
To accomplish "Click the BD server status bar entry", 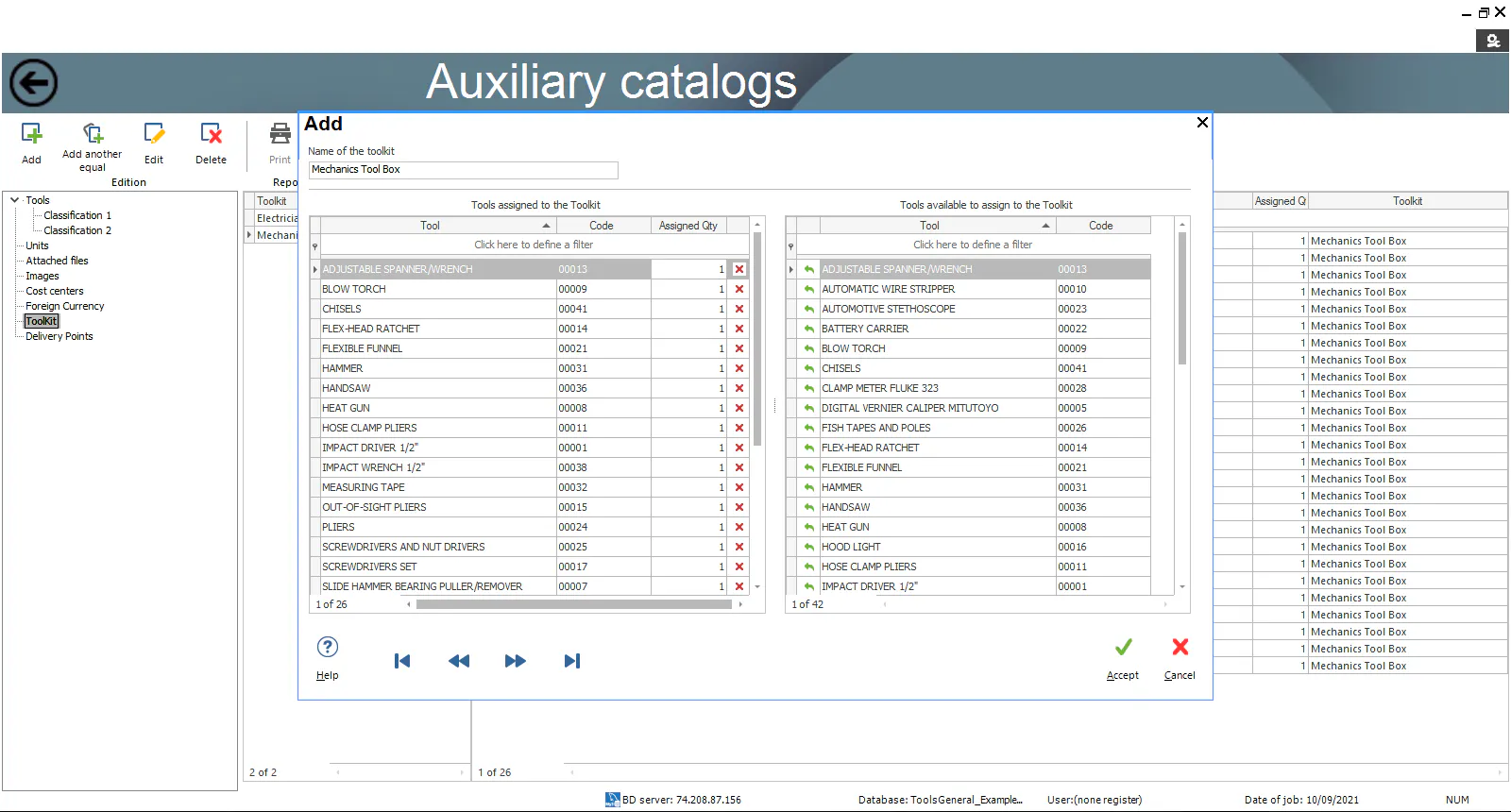I will (673, 800).
